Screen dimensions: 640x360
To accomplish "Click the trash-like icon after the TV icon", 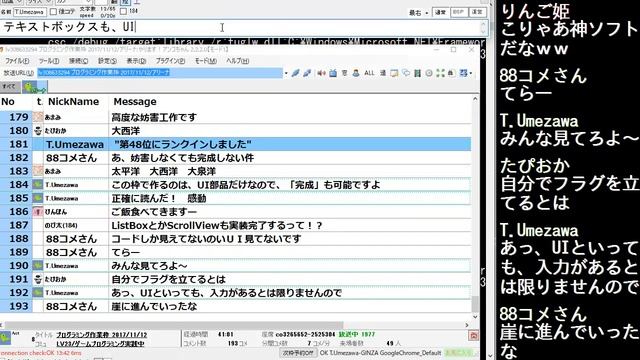I will click(344, 73).
